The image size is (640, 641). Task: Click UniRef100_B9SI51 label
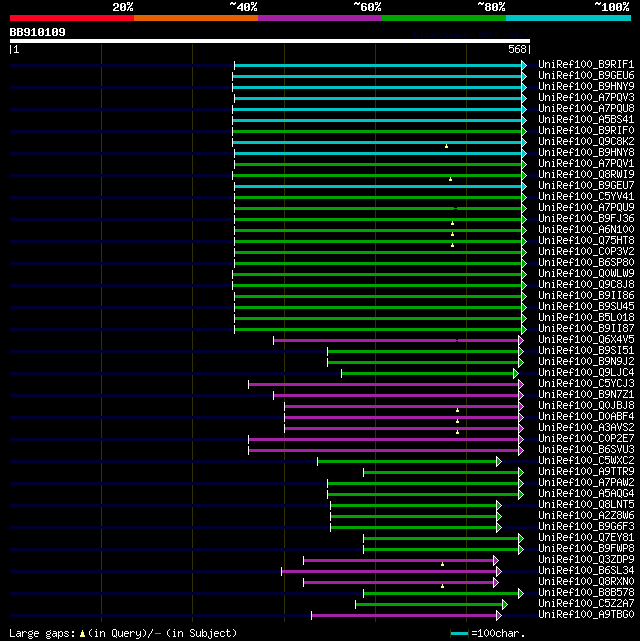tap(586, 350)
